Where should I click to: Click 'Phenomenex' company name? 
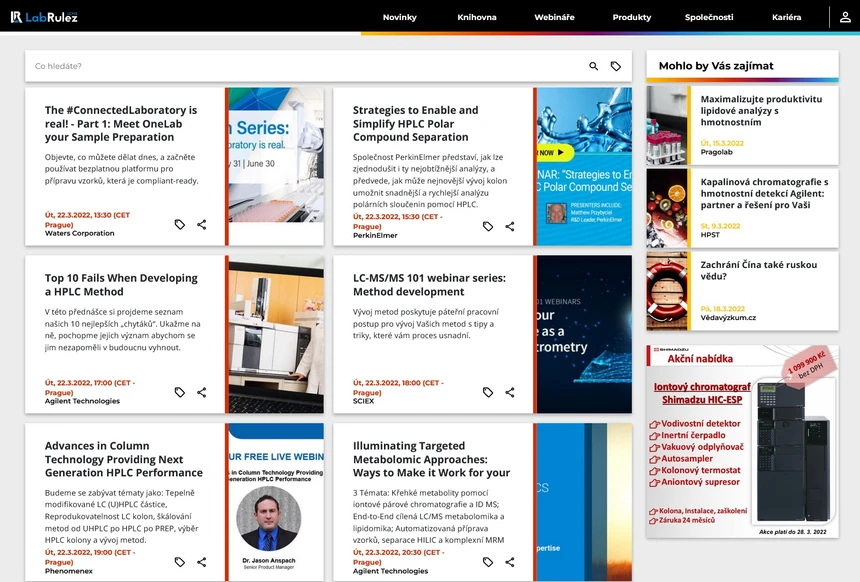[69, 571]
